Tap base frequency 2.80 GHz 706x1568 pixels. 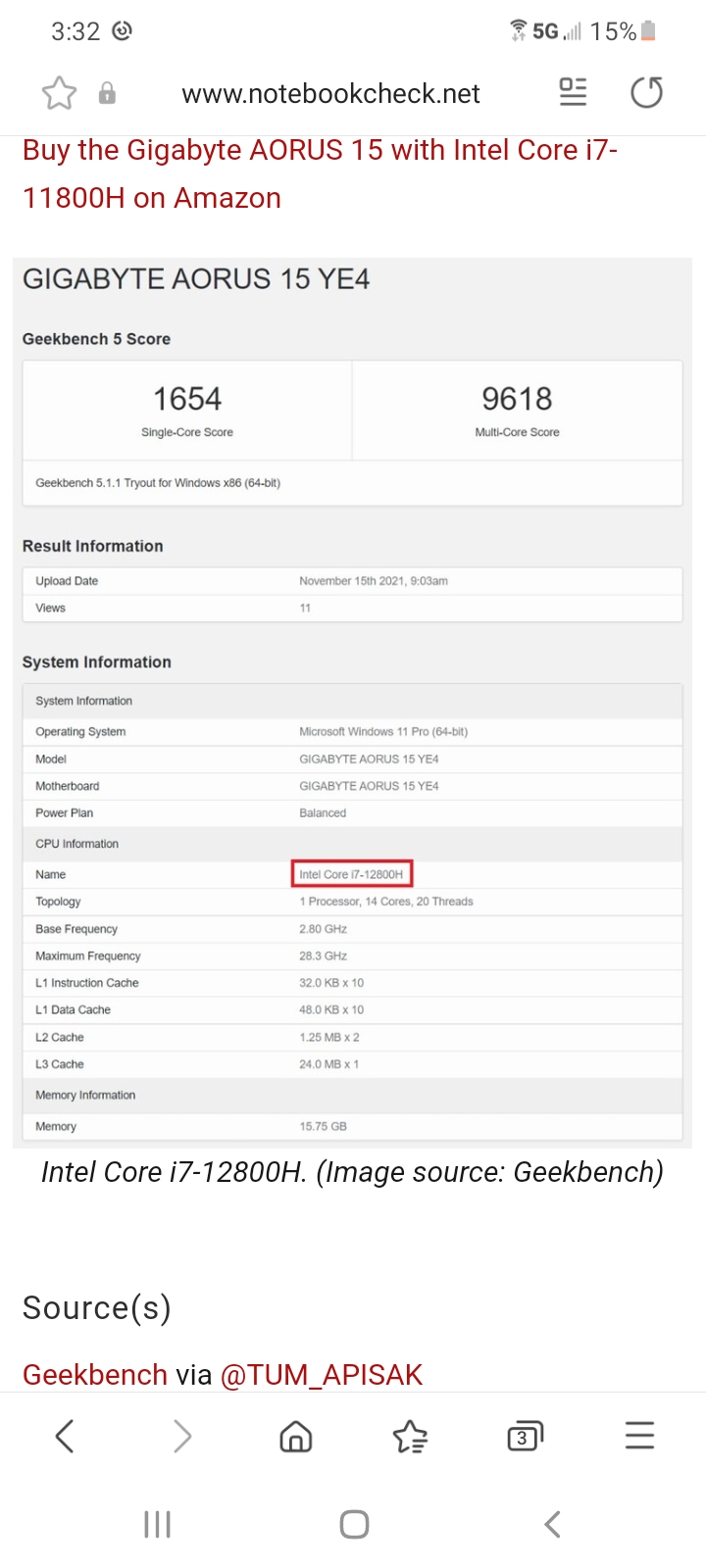324,929
